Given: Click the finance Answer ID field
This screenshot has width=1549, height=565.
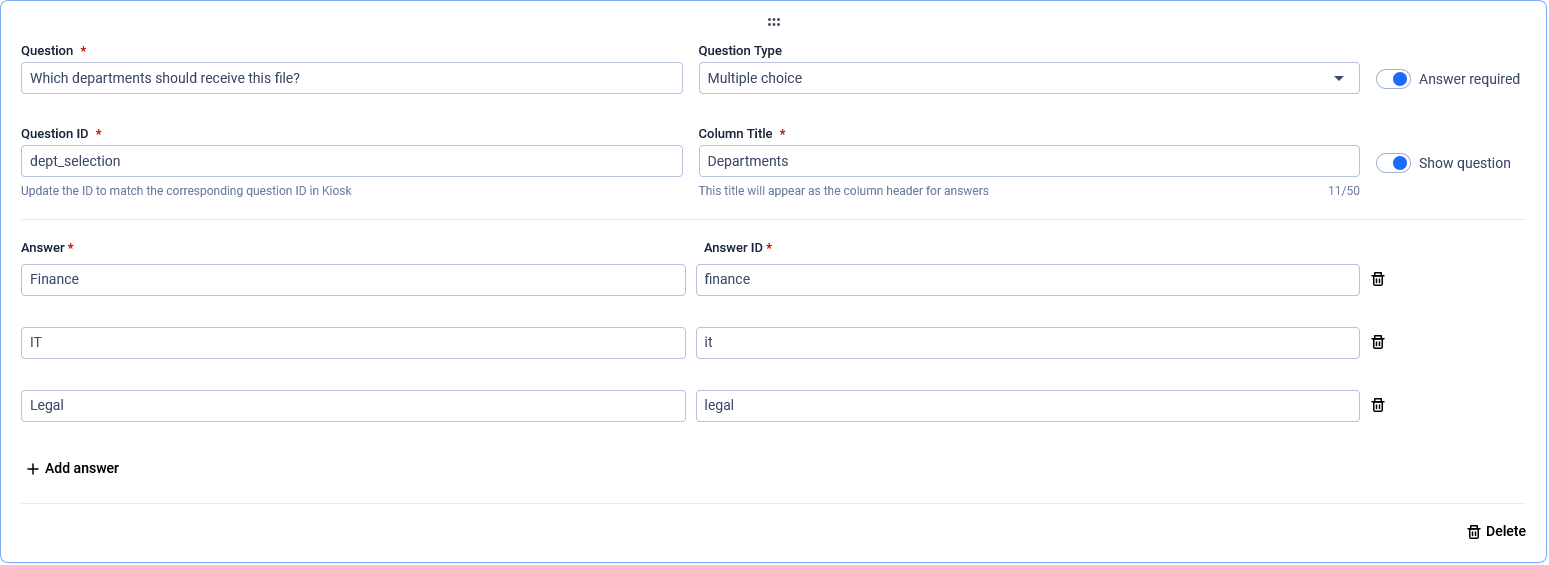Looking at the screenshot, I should click(1027, 279).
